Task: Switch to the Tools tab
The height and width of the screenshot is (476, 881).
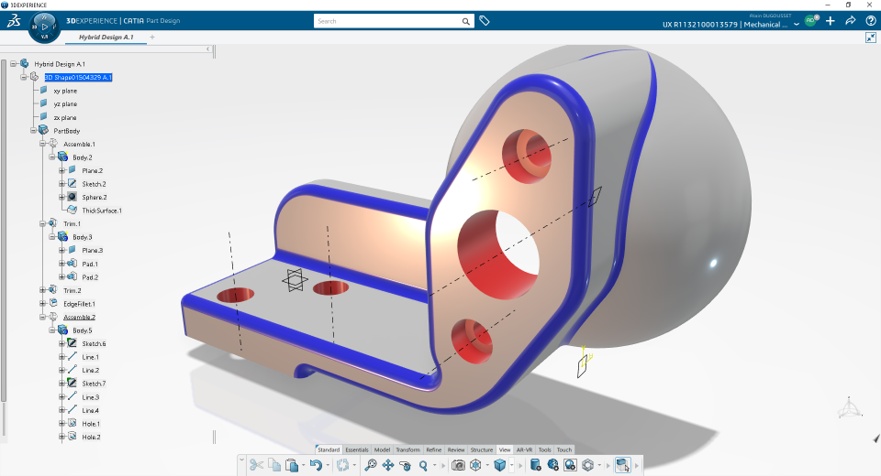Action: [x=545, y=450]
